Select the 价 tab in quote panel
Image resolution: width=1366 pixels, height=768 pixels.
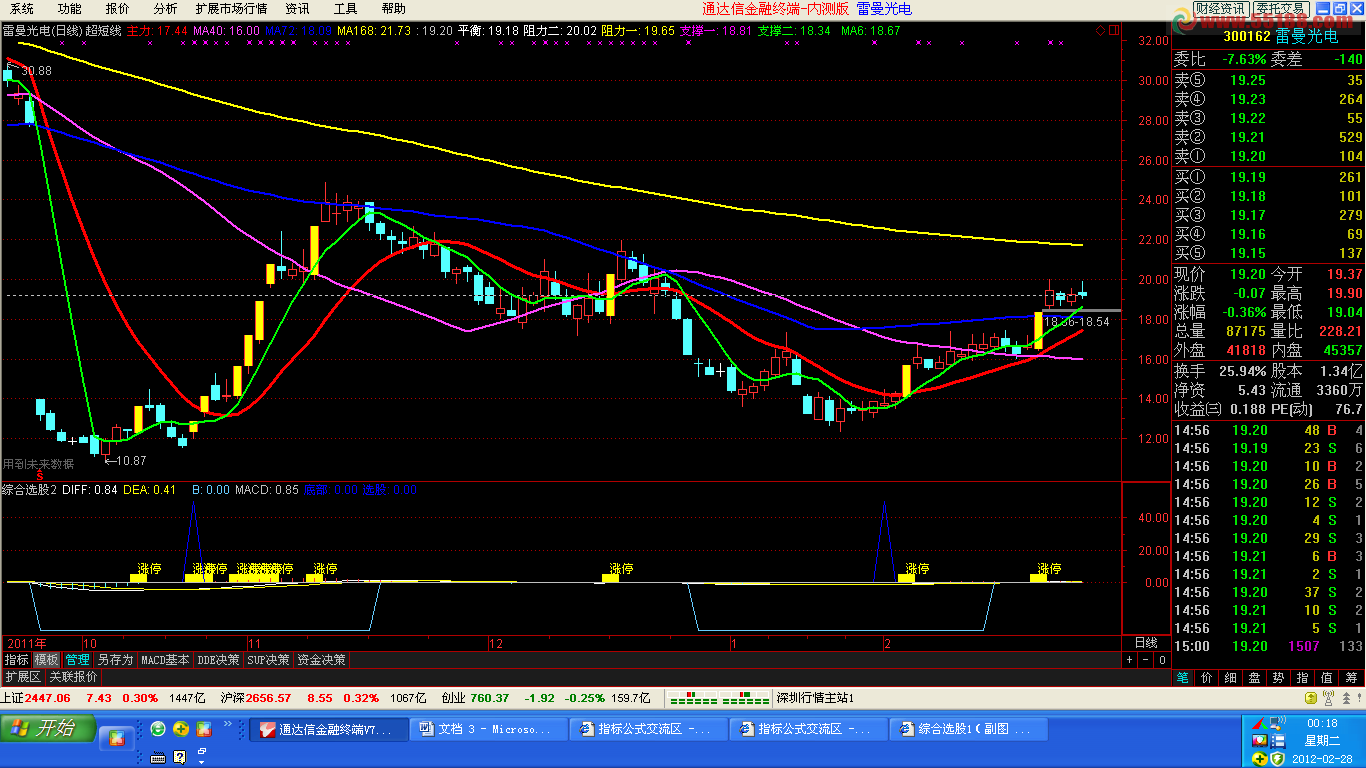coord(1206,677)
